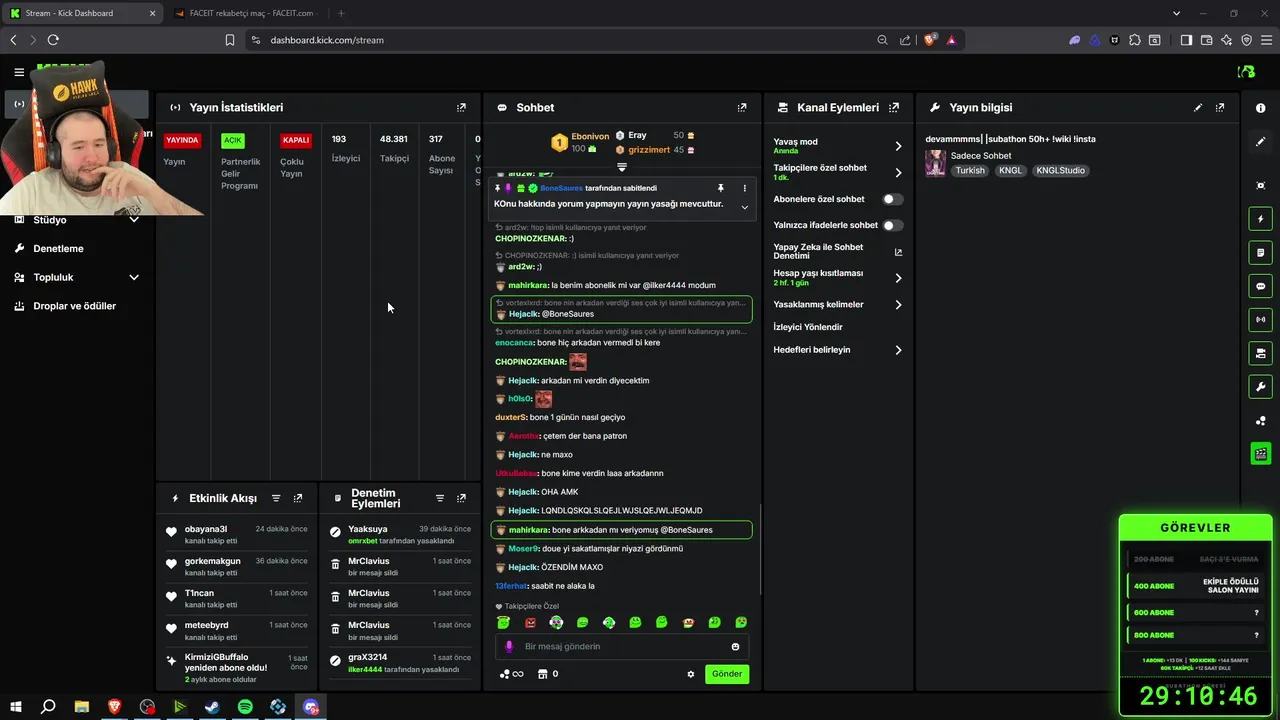Open File Explorer in the taskbar
The image size is (1280, 720).
(81, 707)
